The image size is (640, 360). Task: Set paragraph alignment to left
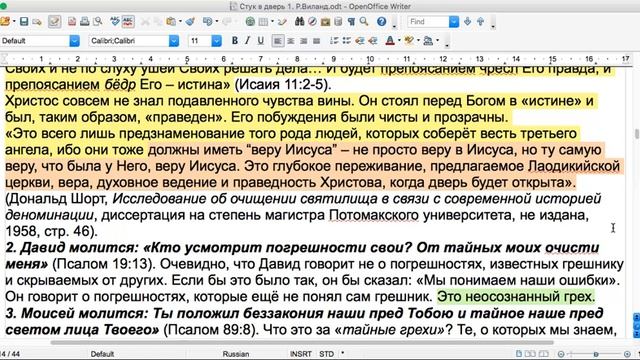pos(278,41)
